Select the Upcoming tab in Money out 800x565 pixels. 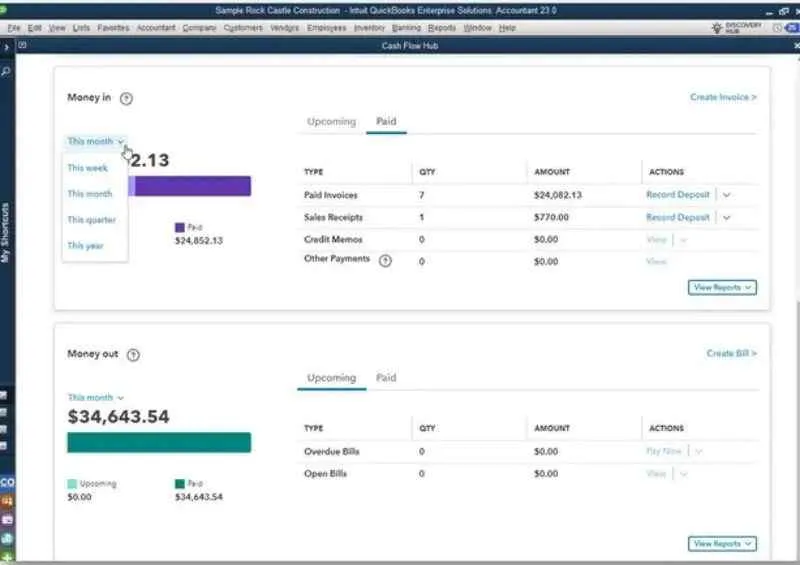click(x=332, y=378)
